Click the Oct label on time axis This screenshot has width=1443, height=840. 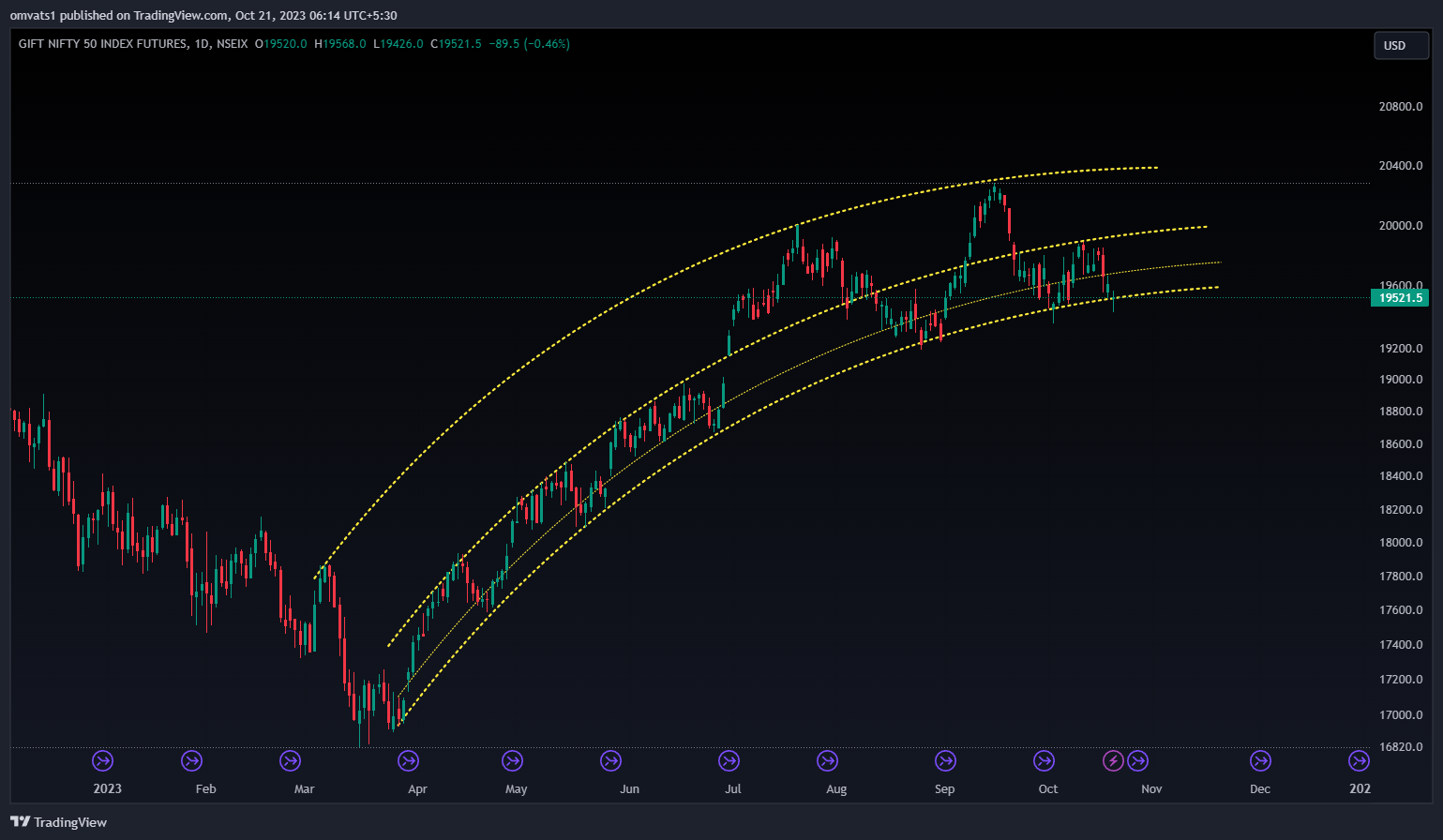[1048, 789]
